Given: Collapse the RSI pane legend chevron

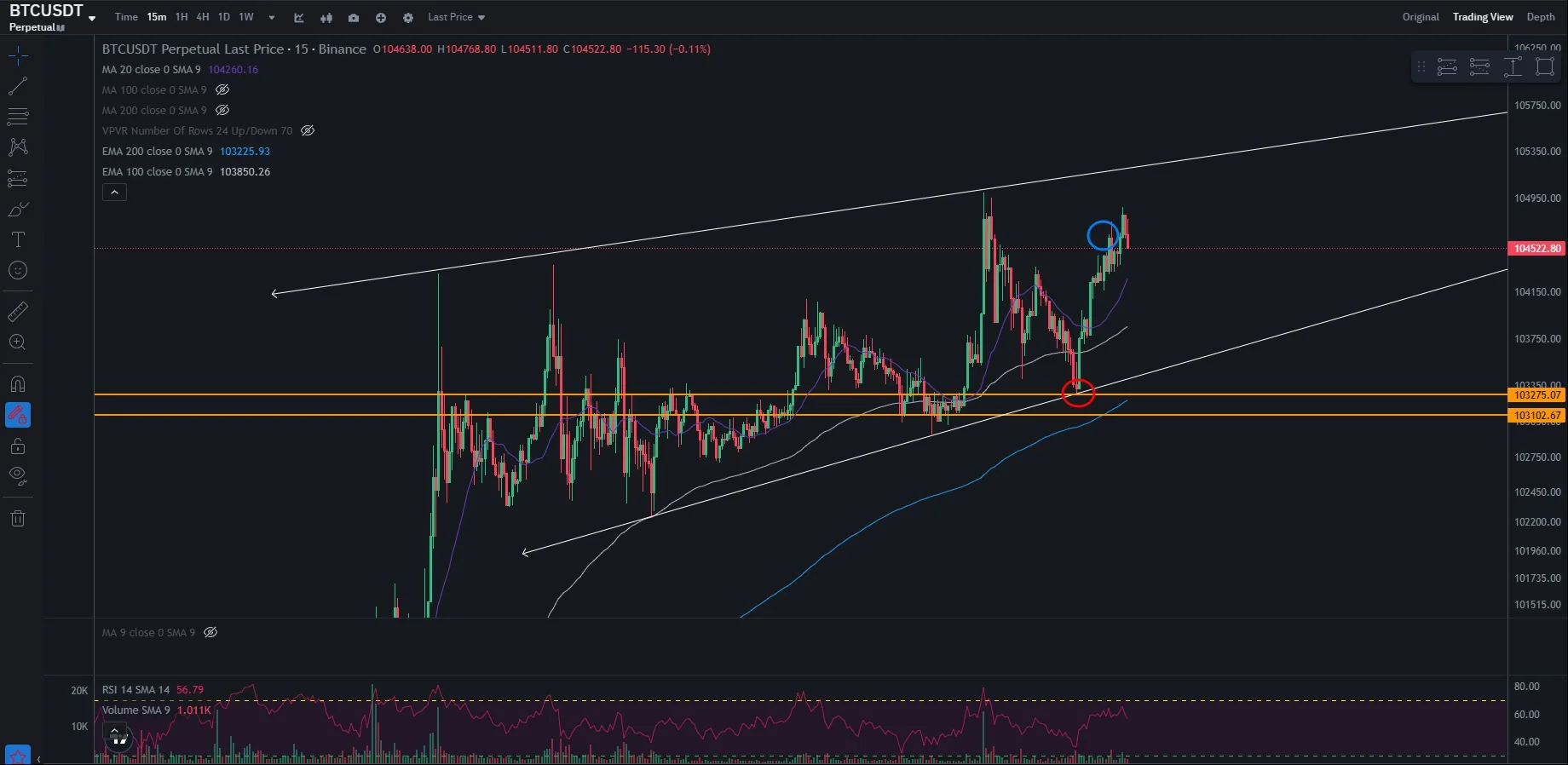Looking at the screenshot, I should tap(114, 732).
